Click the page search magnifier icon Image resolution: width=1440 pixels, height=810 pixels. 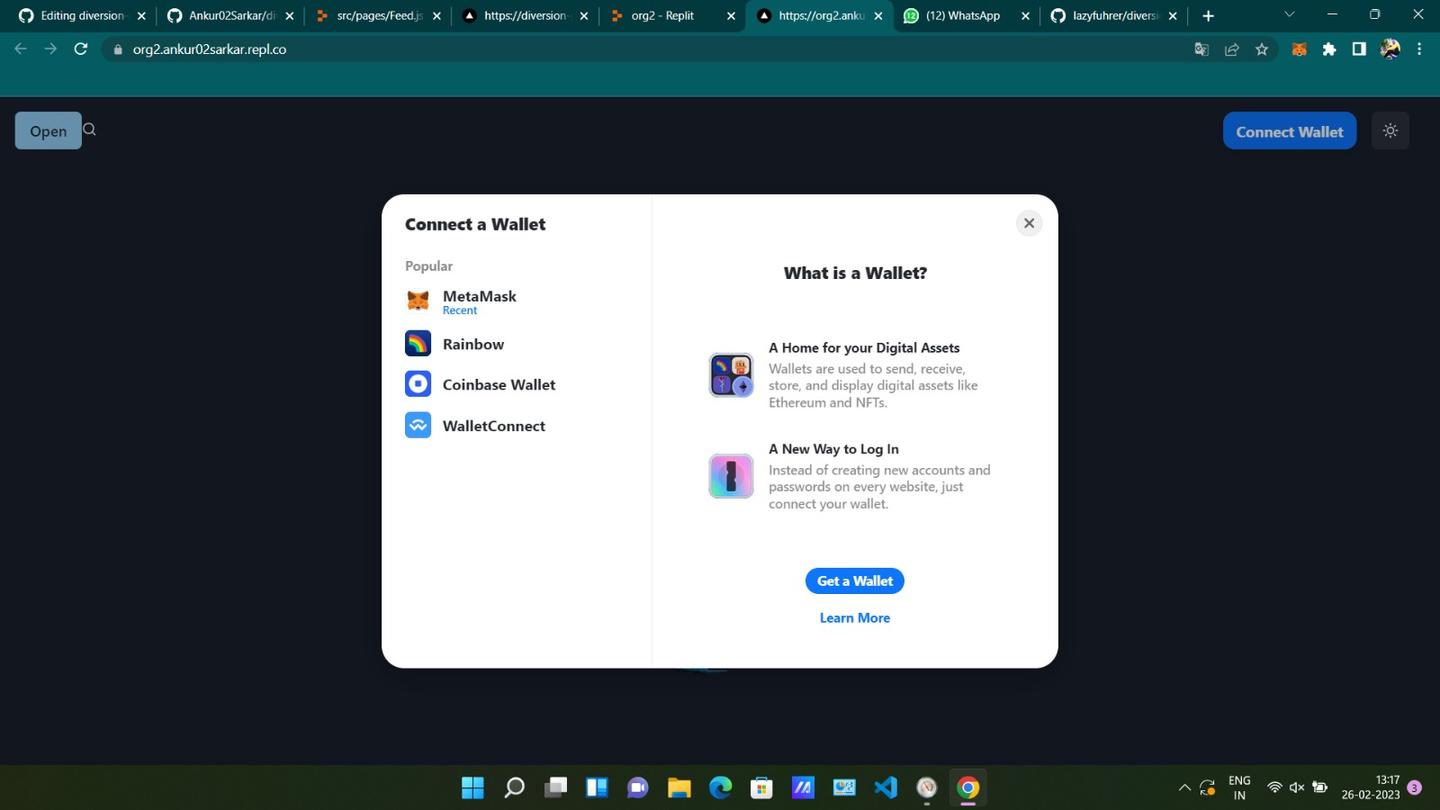tap(90, 129)
